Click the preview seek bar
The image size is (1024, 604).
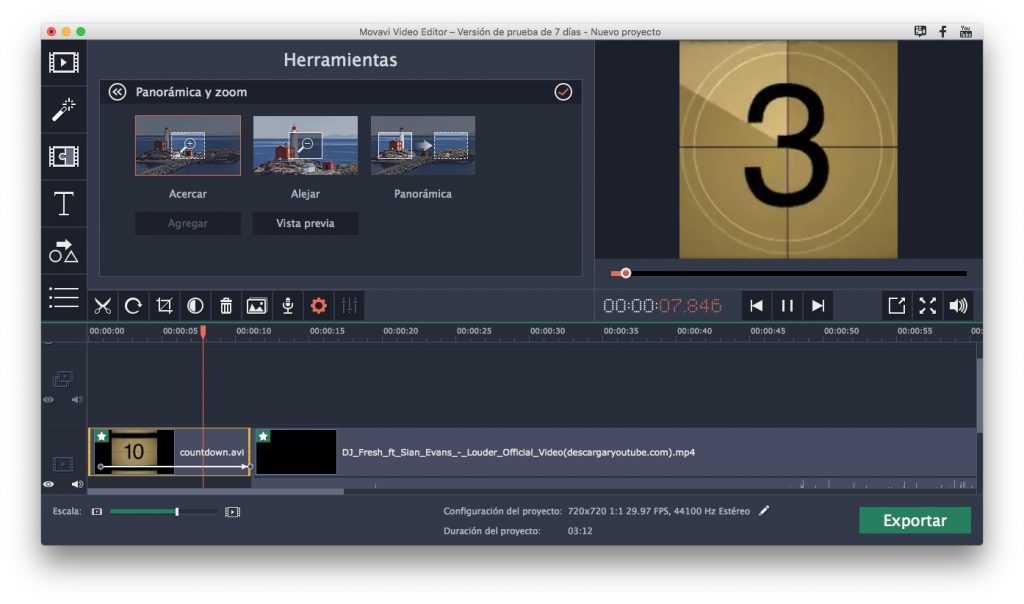(788, 274)
